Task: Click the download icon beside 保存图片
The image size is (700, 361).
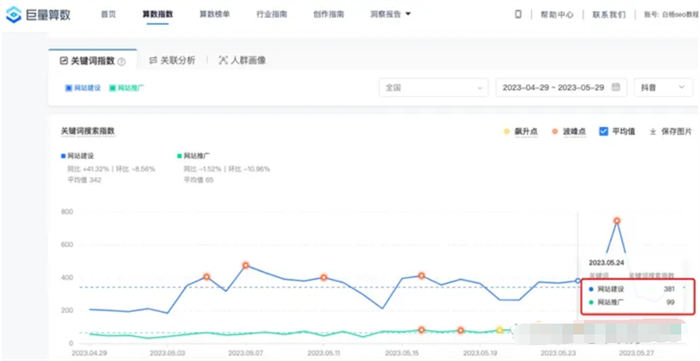Action: (x=652, y=132)
